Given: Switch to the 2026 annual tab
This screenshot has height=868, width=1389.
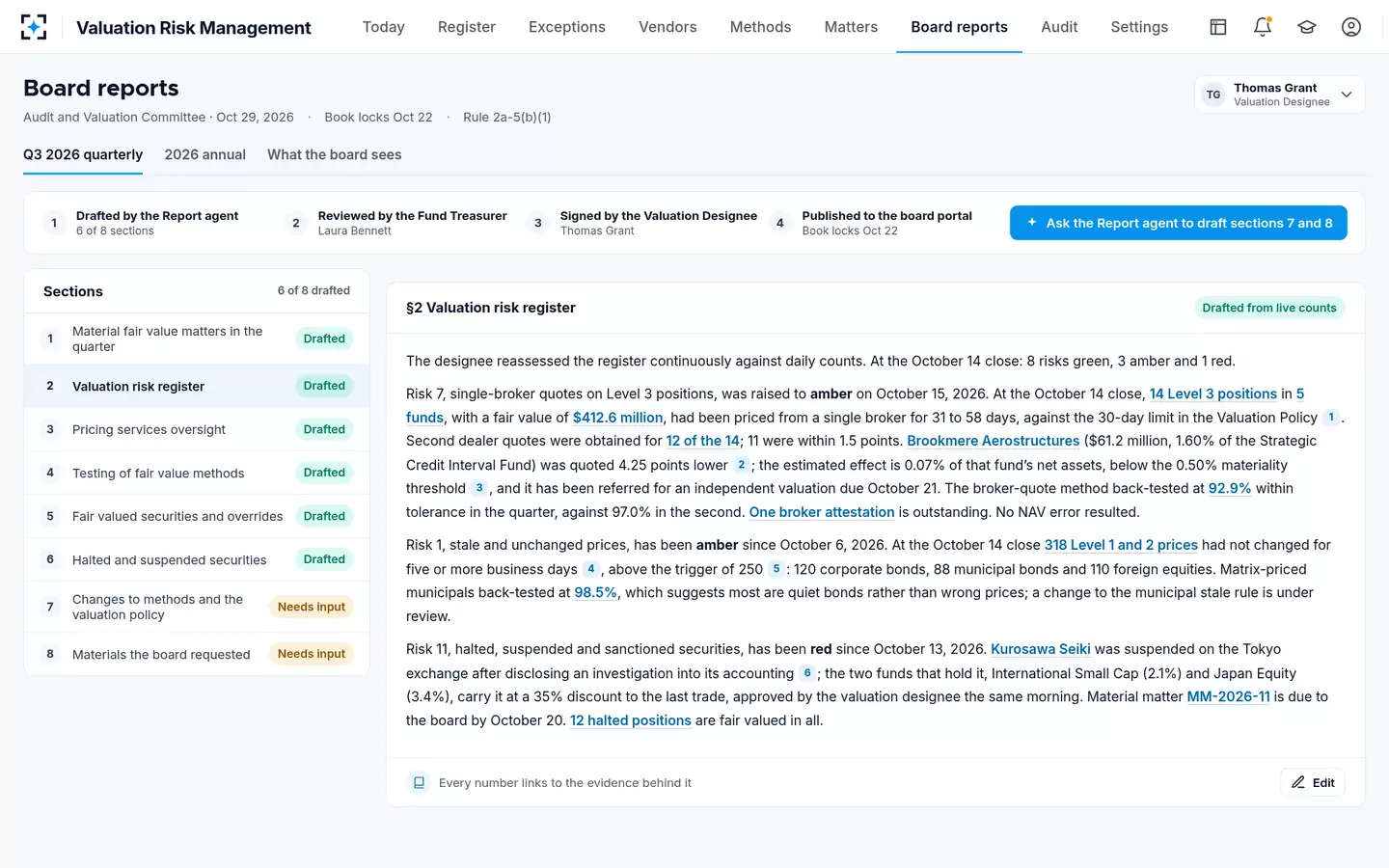Looking at the screenshot, I should pos(204,154).
